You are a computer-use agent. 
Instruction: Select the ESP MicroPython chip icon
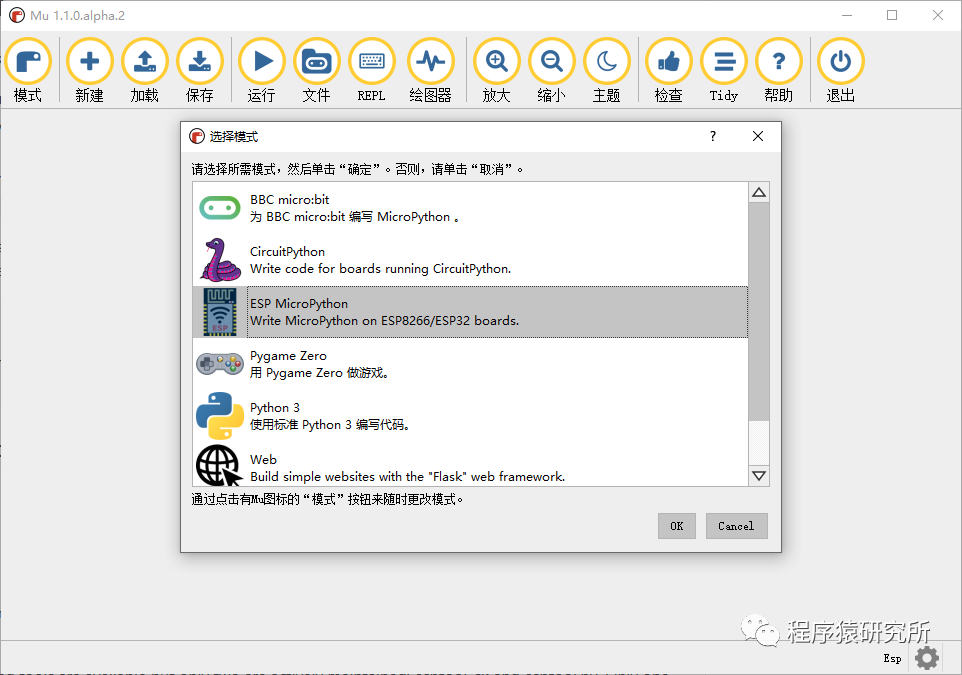(220, 312)
